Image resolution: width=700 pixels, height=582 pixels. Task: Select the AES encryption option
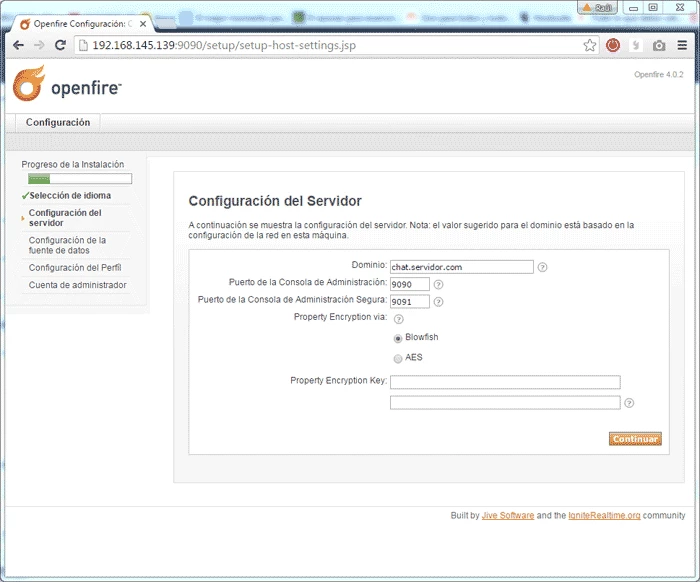click(x=398, y=358)
